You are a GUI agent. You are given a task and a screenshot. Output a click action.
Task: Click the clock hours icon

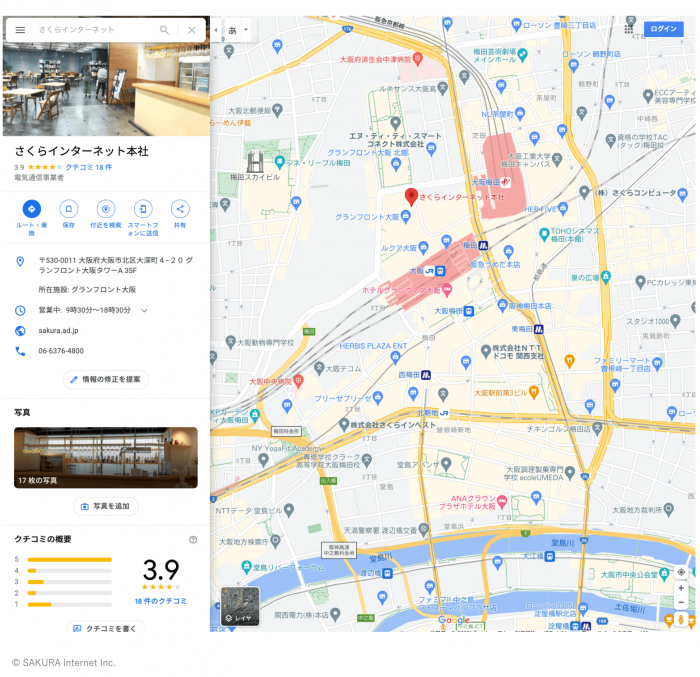[x=20, y=310]
